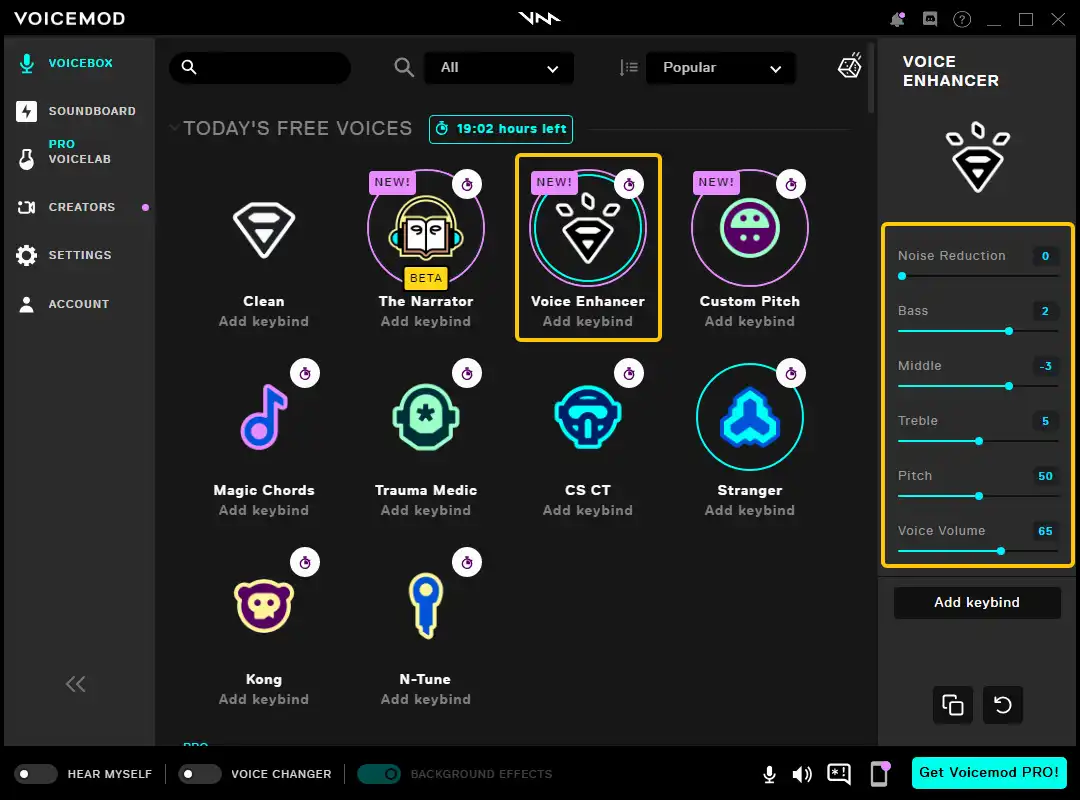Click the Get Voicemod PRO! button
This screenshot has height=800, width=1080.
pyautogui.click(x=989, y=772)
